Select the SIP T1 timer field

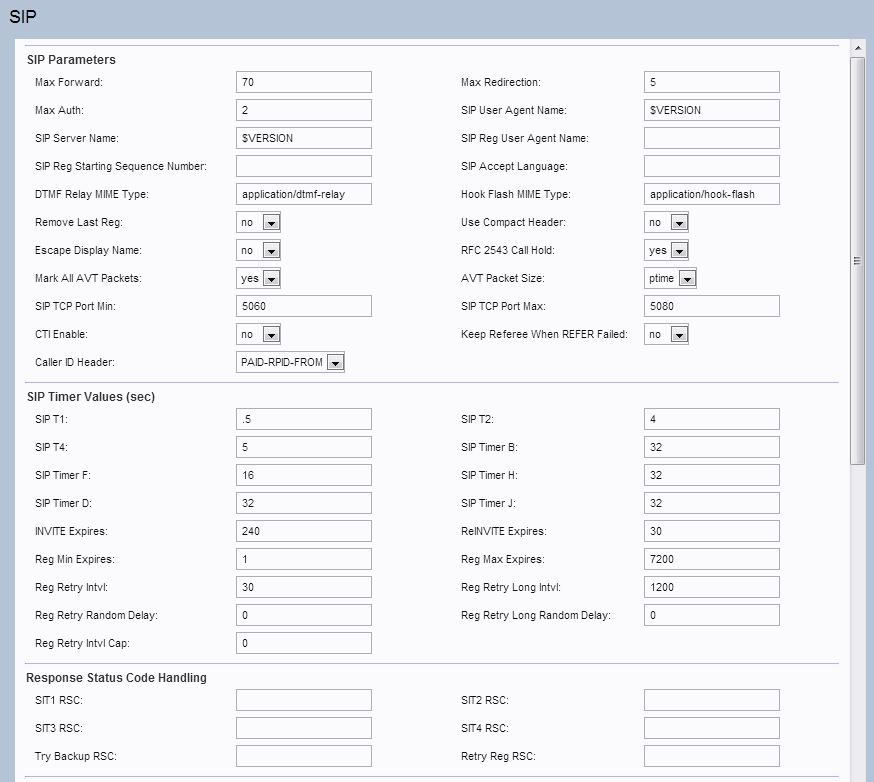[x=304, y=419]
